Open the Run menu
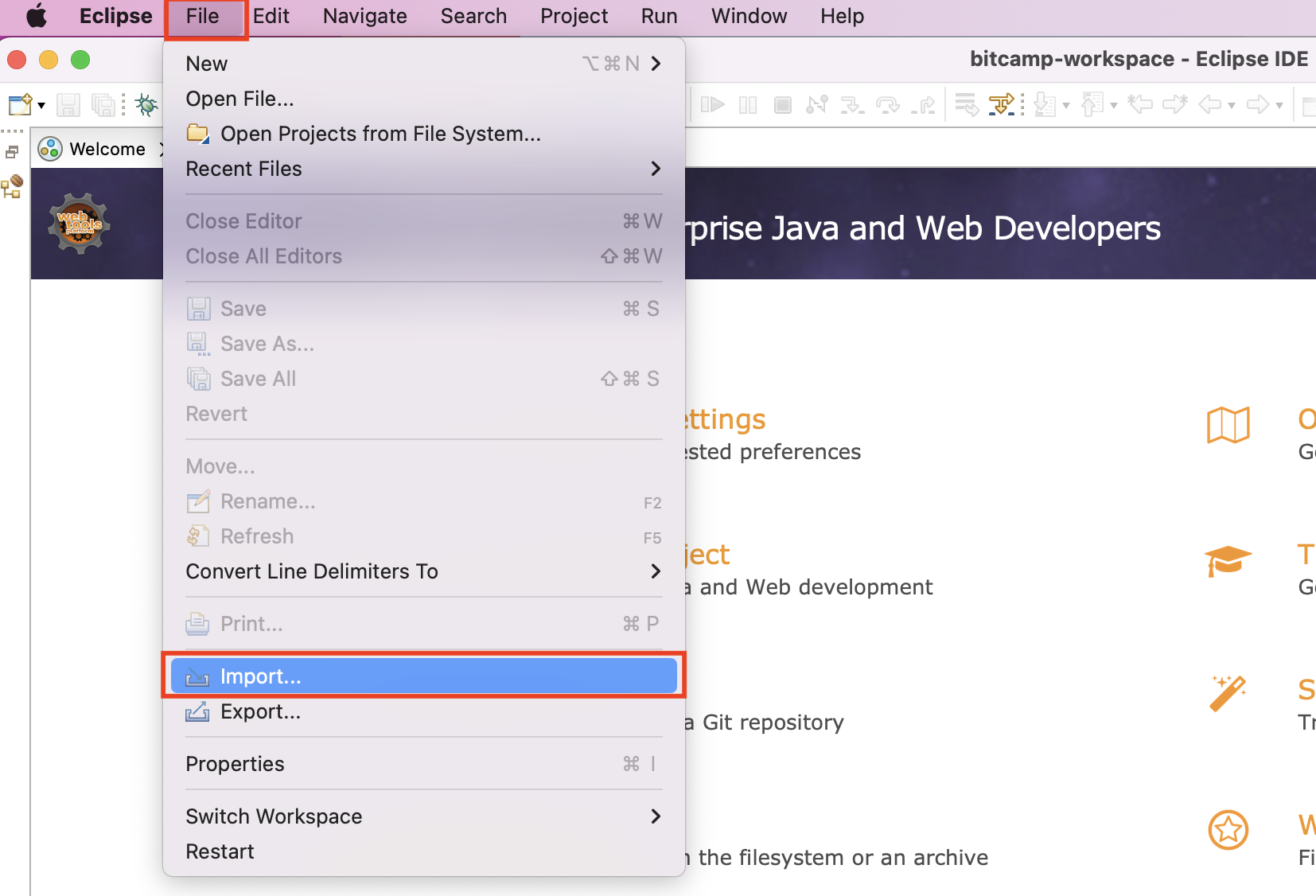This screenshot has width=1316, height=896. point(659,16)
